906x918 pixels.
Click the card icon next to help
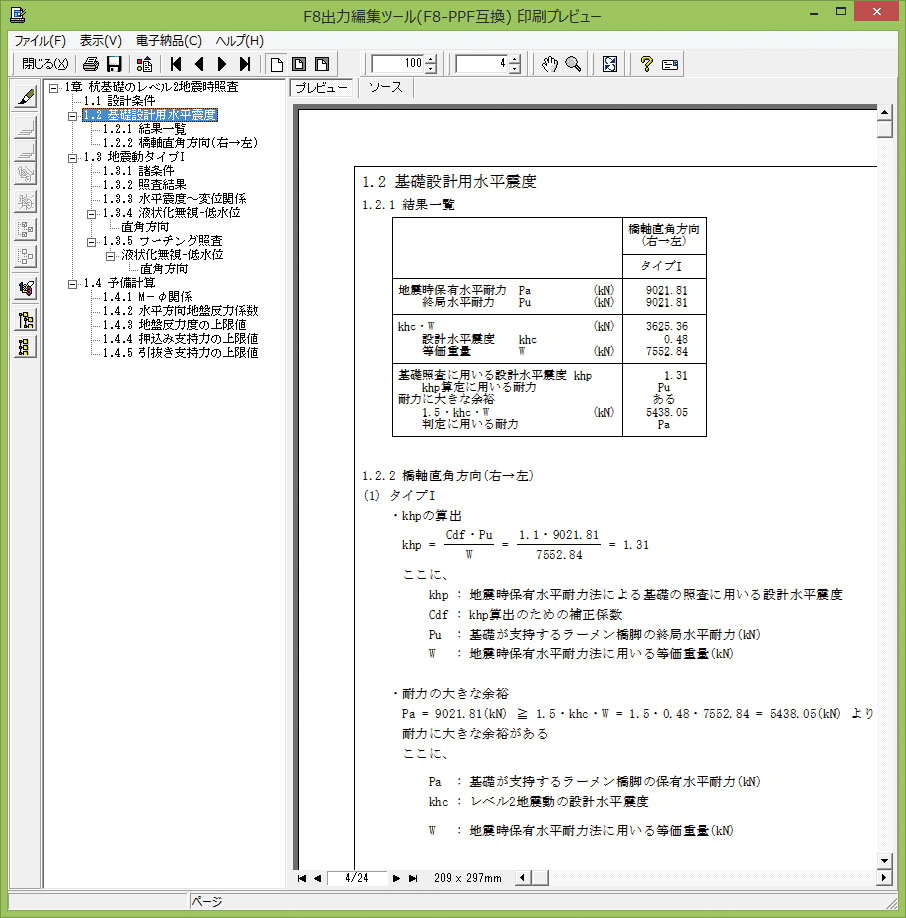670,64
